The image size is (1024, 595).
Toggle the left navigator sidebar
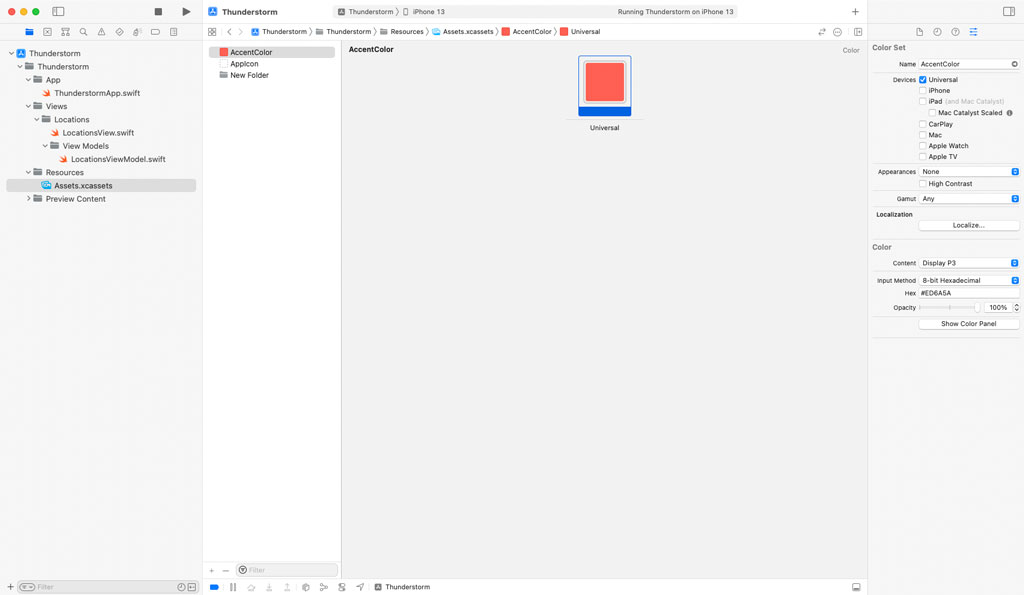pyautogui.click(x=58, y=12)
